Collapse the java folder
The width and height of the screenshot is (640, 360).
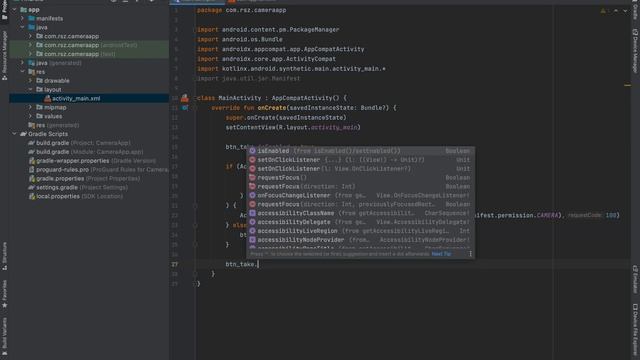coord(23,27)
